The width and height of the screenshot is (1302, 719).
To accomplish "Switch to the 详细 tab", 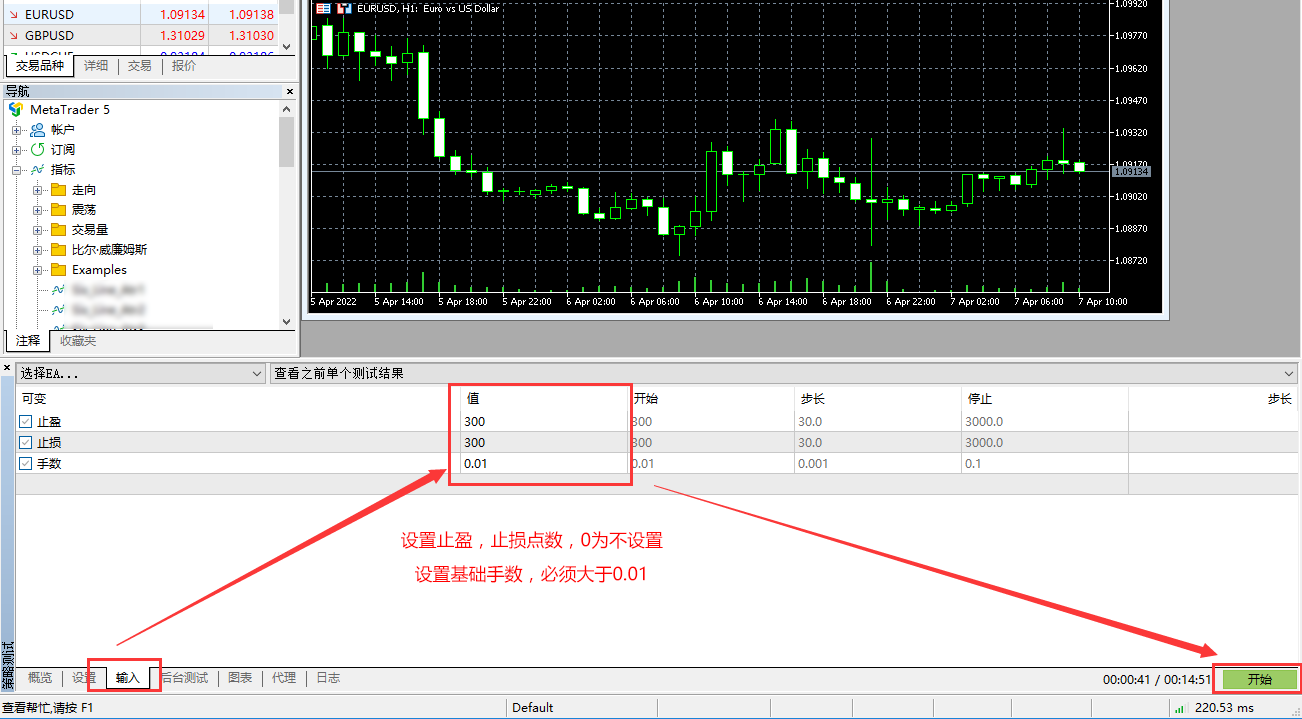I will (x=96, y=66).
